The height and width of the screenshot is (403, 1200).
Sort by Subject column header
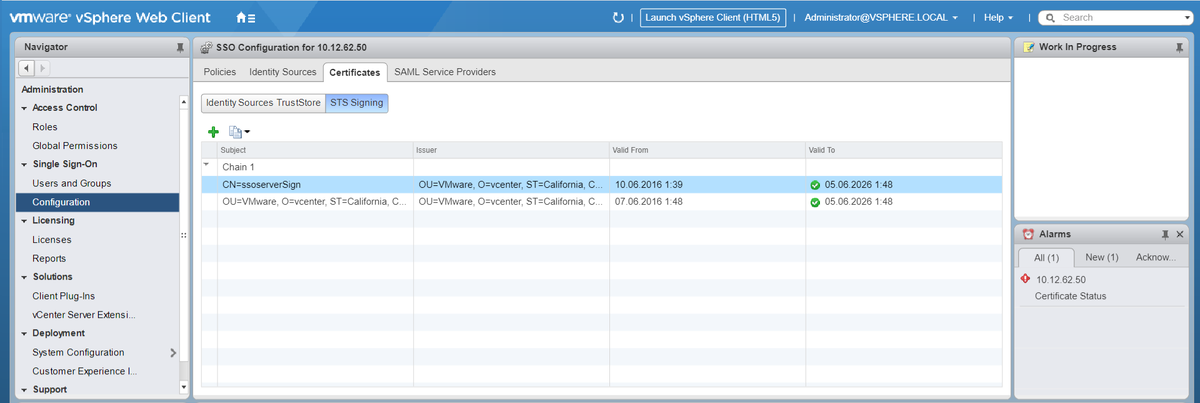[x=315, y=150]
